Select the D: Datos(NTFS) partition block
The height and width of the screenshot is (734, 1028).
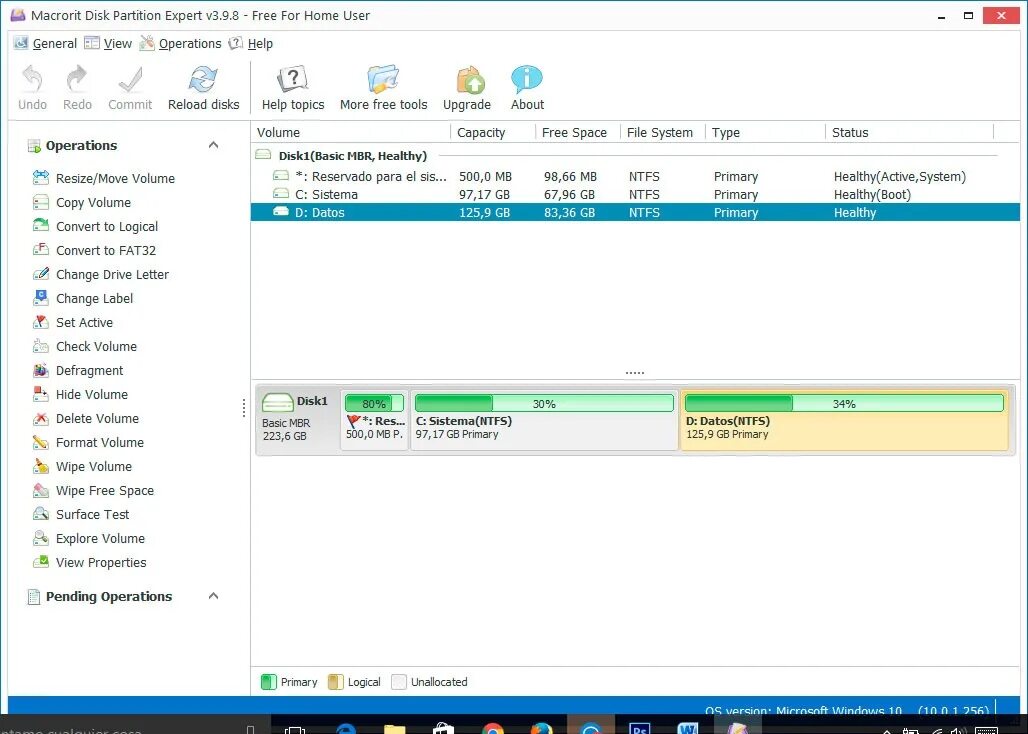pyautogui.click(x=844, y=421)
